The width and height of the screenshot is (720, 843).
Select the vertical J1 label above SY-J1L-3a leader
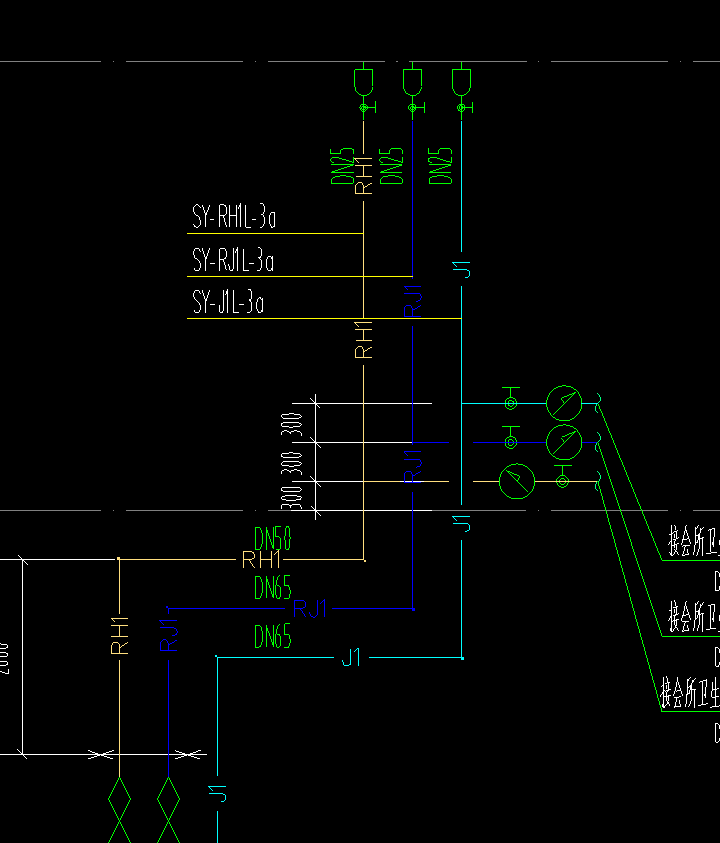(x=462, y=269)
